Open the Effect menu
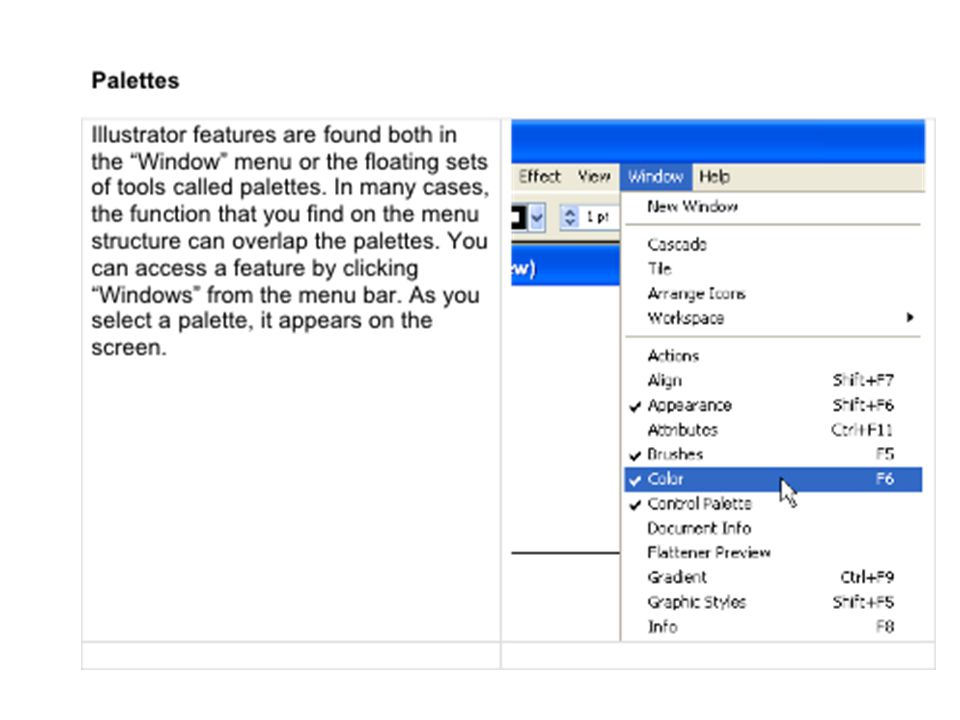This screenshot has height=720, width=960. [539, 177]
